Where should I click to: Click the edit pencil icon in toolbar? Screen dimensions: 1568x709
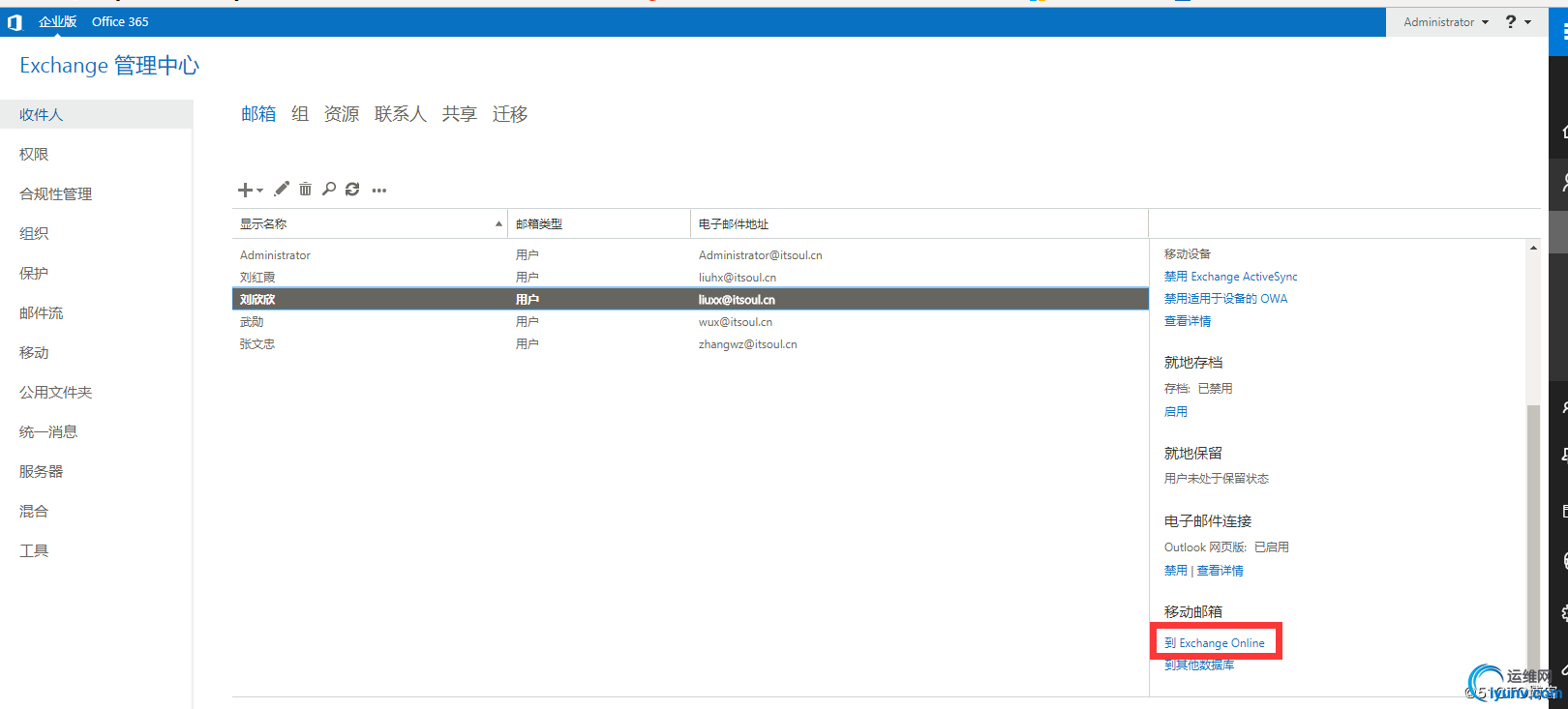(282, 189)
